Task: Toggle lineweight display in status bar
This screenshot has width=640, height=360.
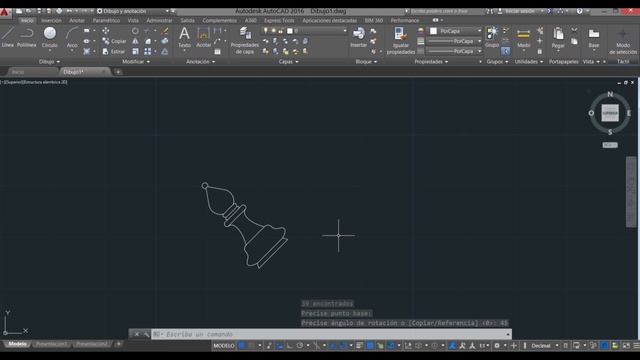Action: pos(360,346)
